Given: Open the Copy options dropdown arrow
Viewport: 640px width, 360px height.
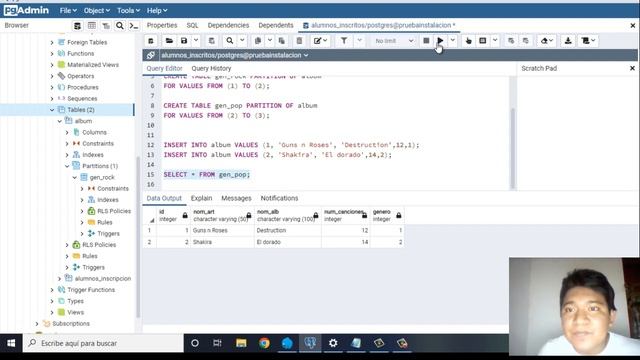Looking at the screenshot, I should click(270, 40).
